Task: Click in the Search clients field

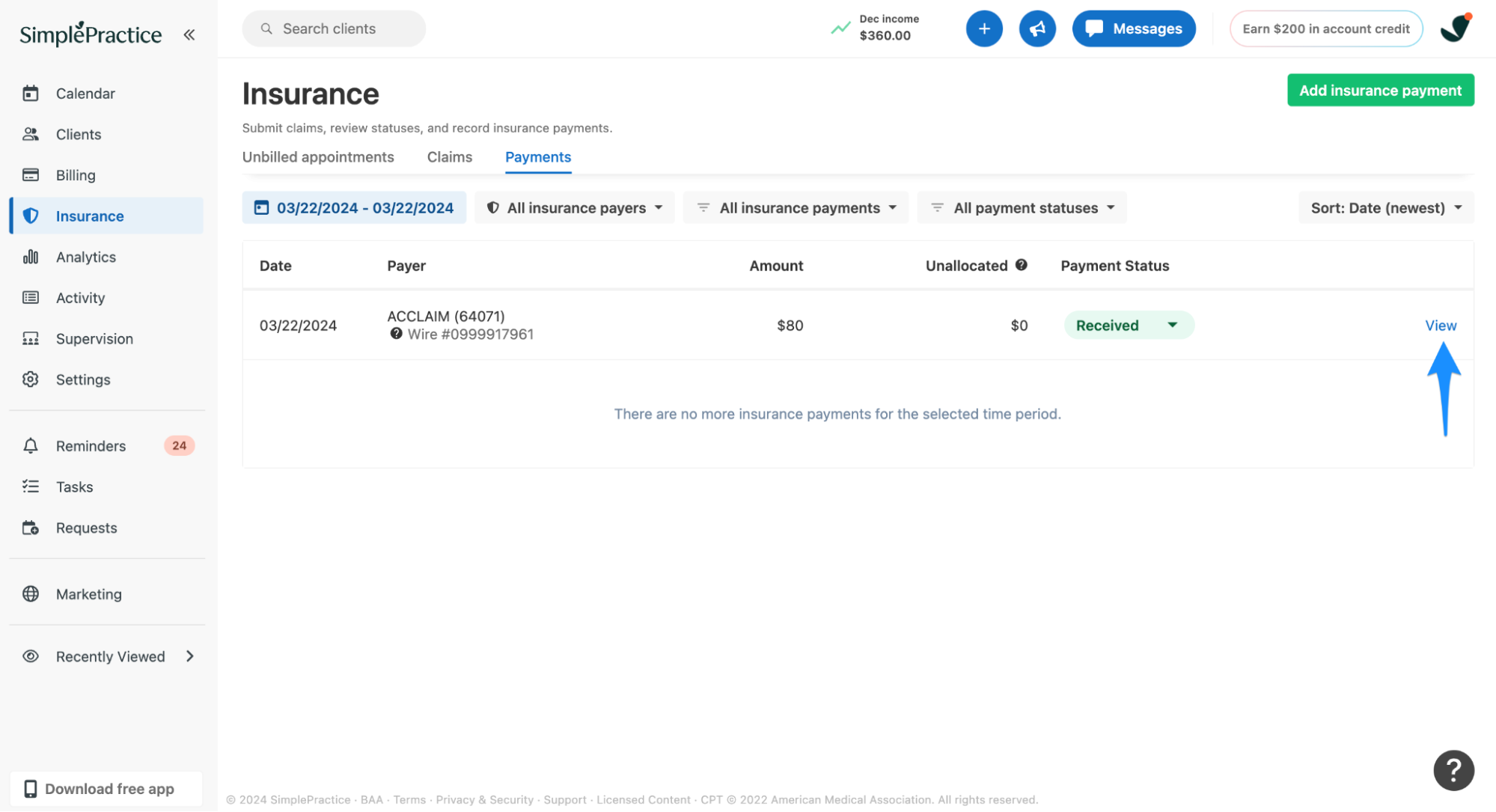Action: (334, 28)
